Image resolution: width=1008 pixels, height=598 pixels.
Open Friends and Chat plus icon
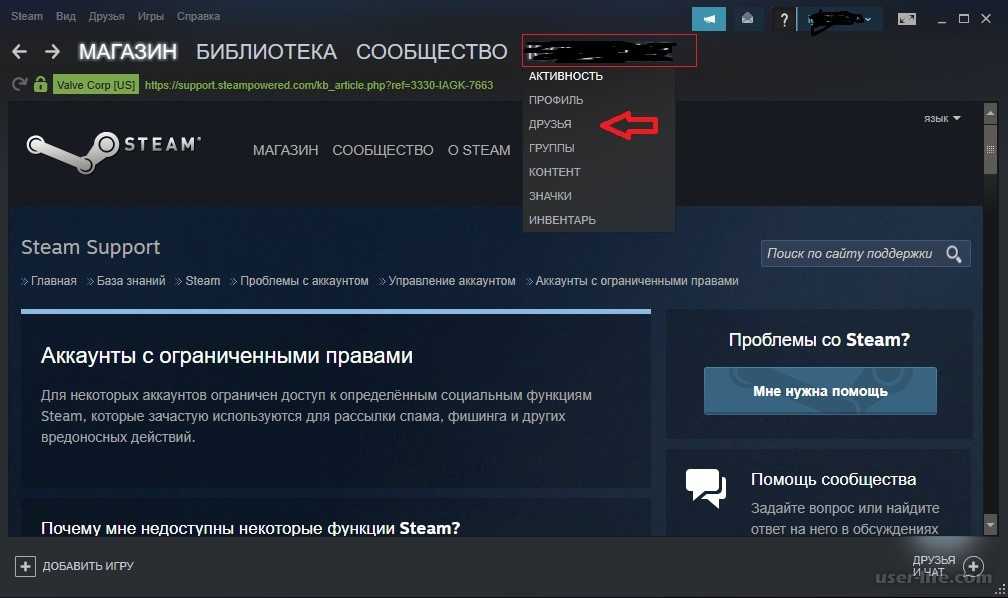coord(973,566)
